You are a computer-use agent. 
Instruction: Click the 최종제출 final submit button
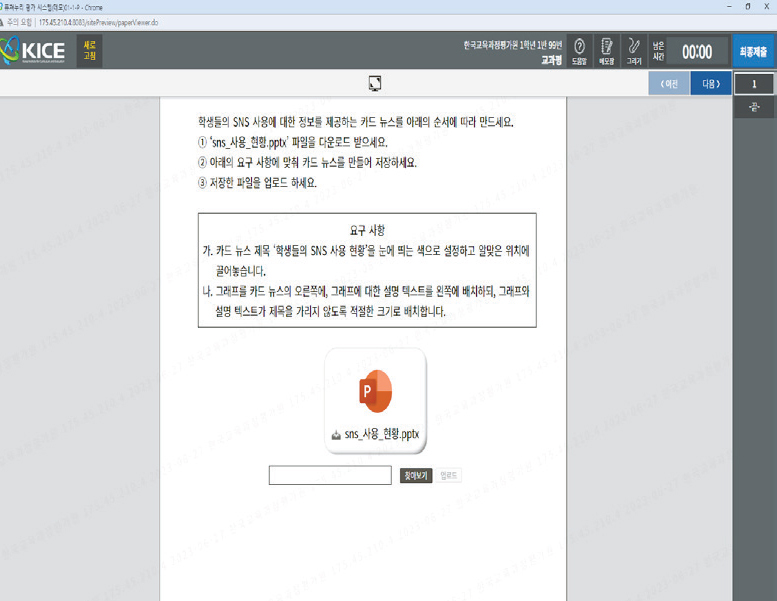753,51
